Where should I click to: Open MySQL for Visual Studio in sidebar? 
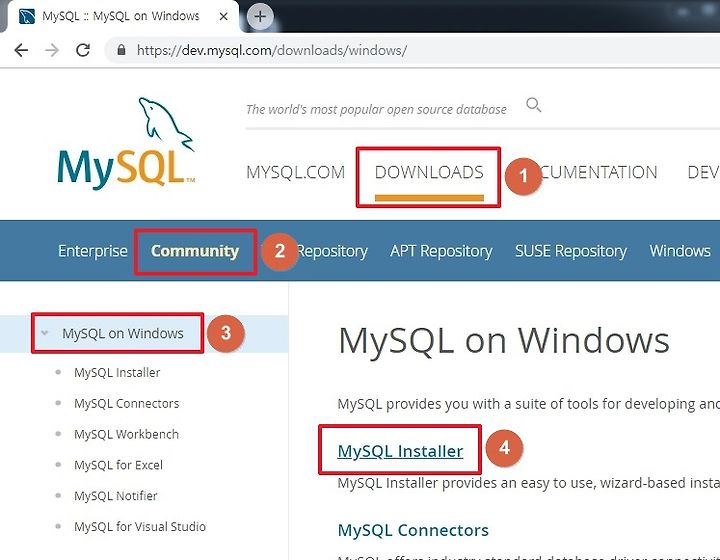pos(140,526)
